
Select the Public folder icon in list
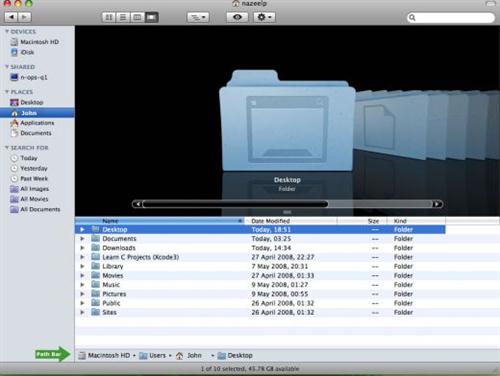click(96, 303)
